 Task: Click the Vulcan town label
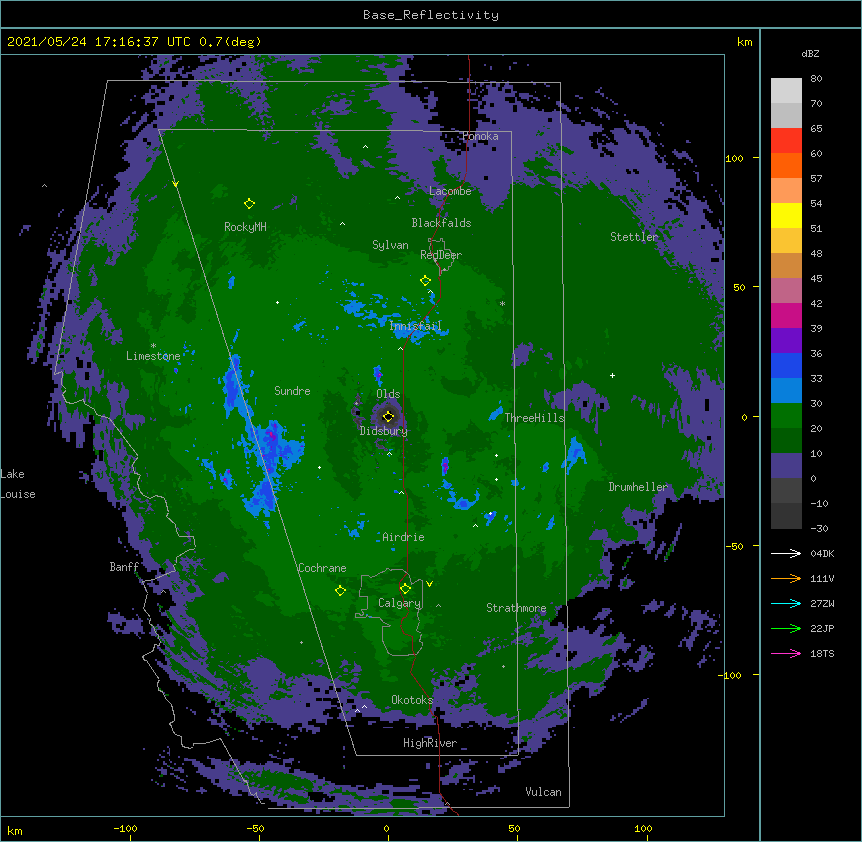[x=543, y=792]
